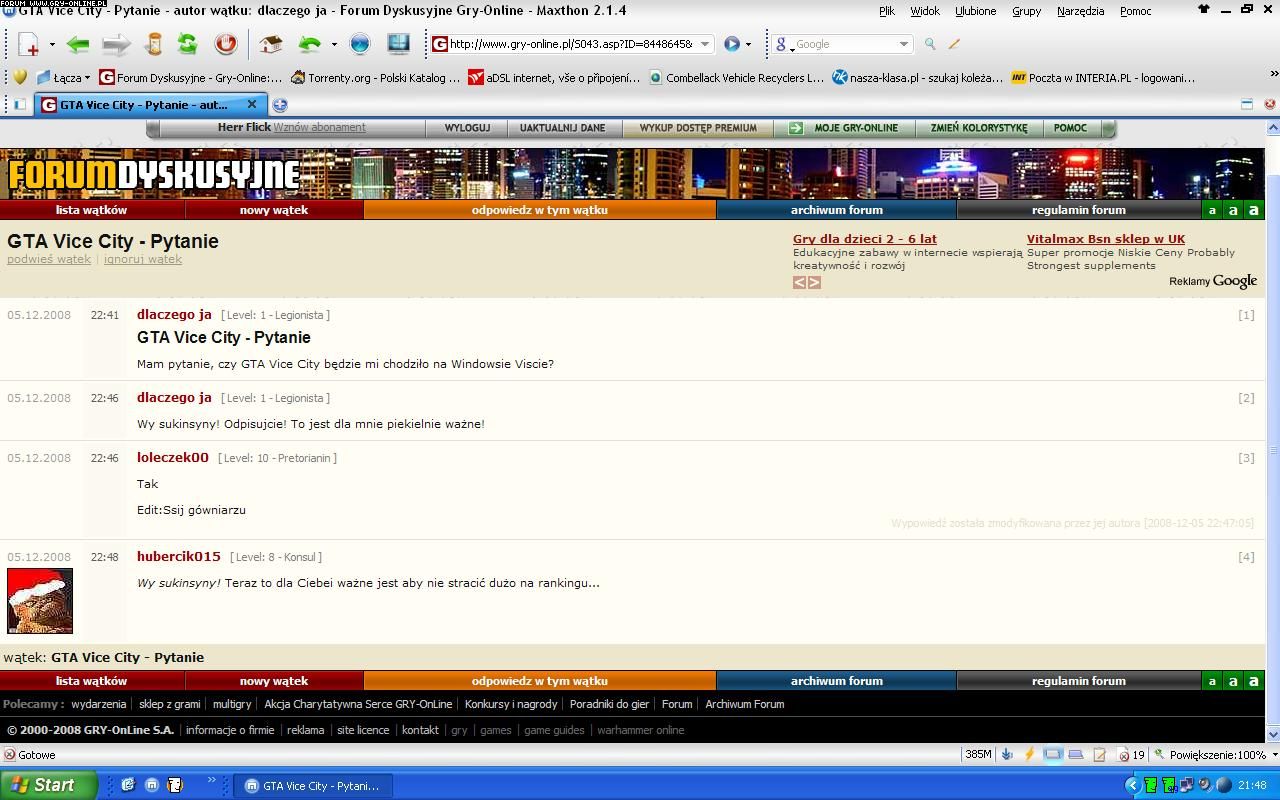Go back with the green left arrow
The width and height of the screenshot is (1280, 800).
tap(78, 44)
